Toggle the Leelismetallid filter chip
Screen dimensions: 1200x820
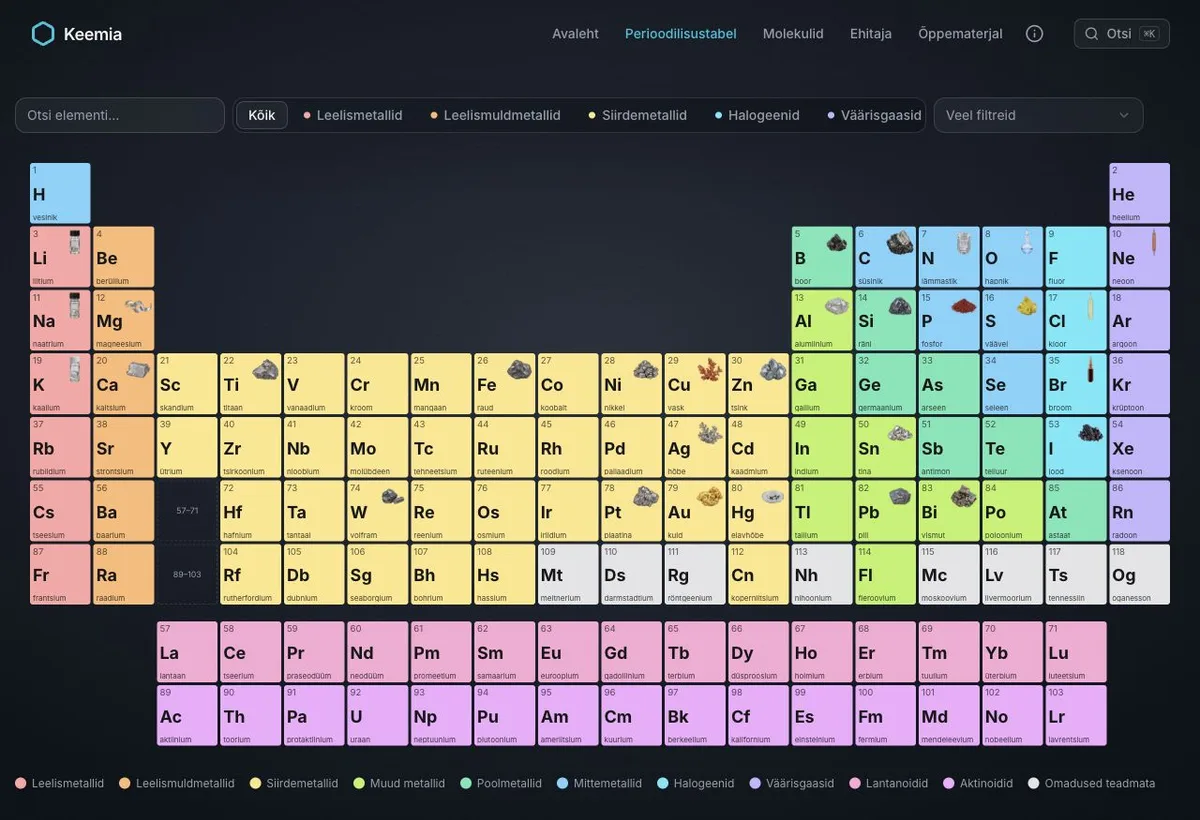click(352, 115)
